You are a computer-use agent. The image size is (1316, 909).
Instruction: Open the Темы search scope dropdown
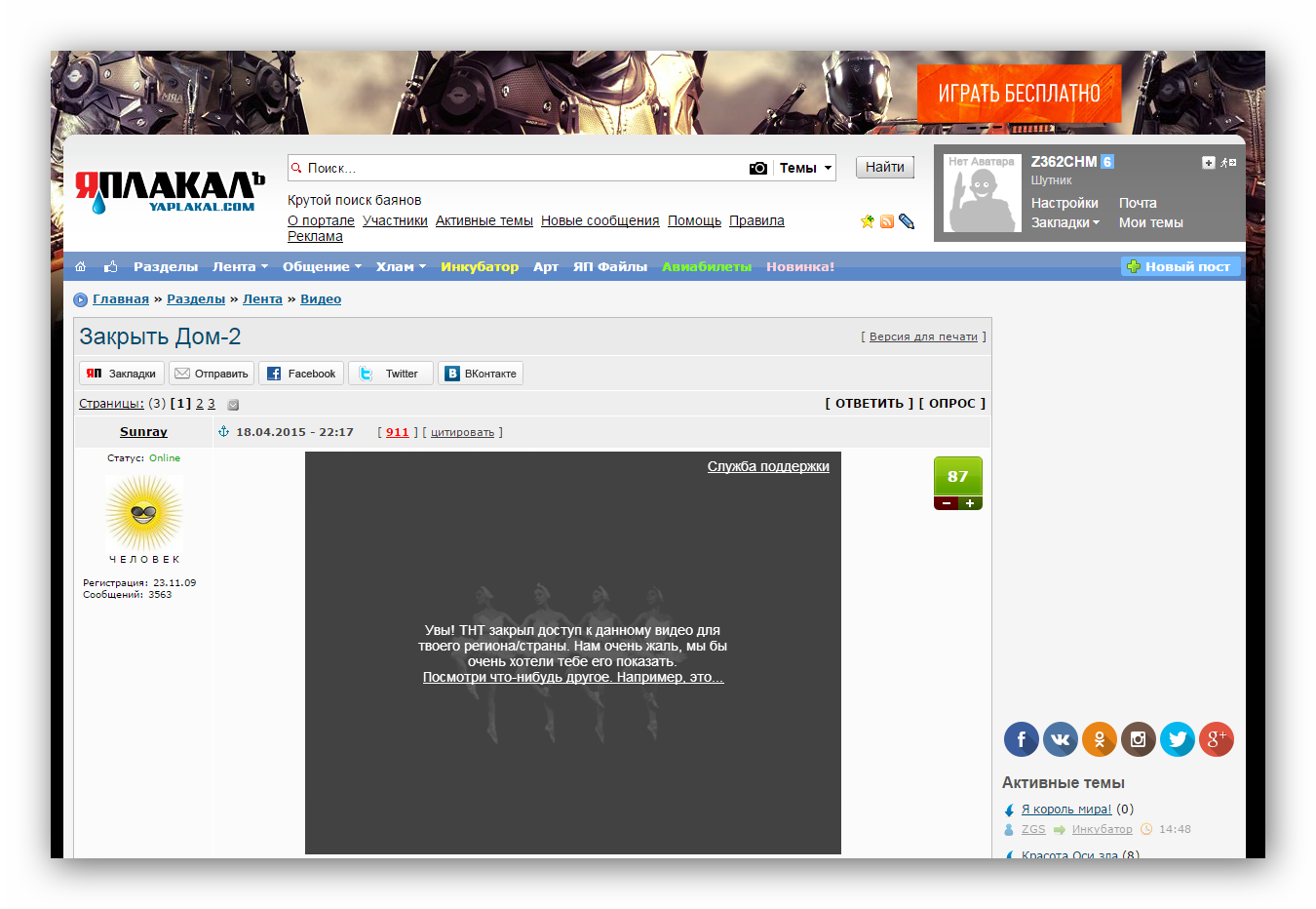(805, 168)
